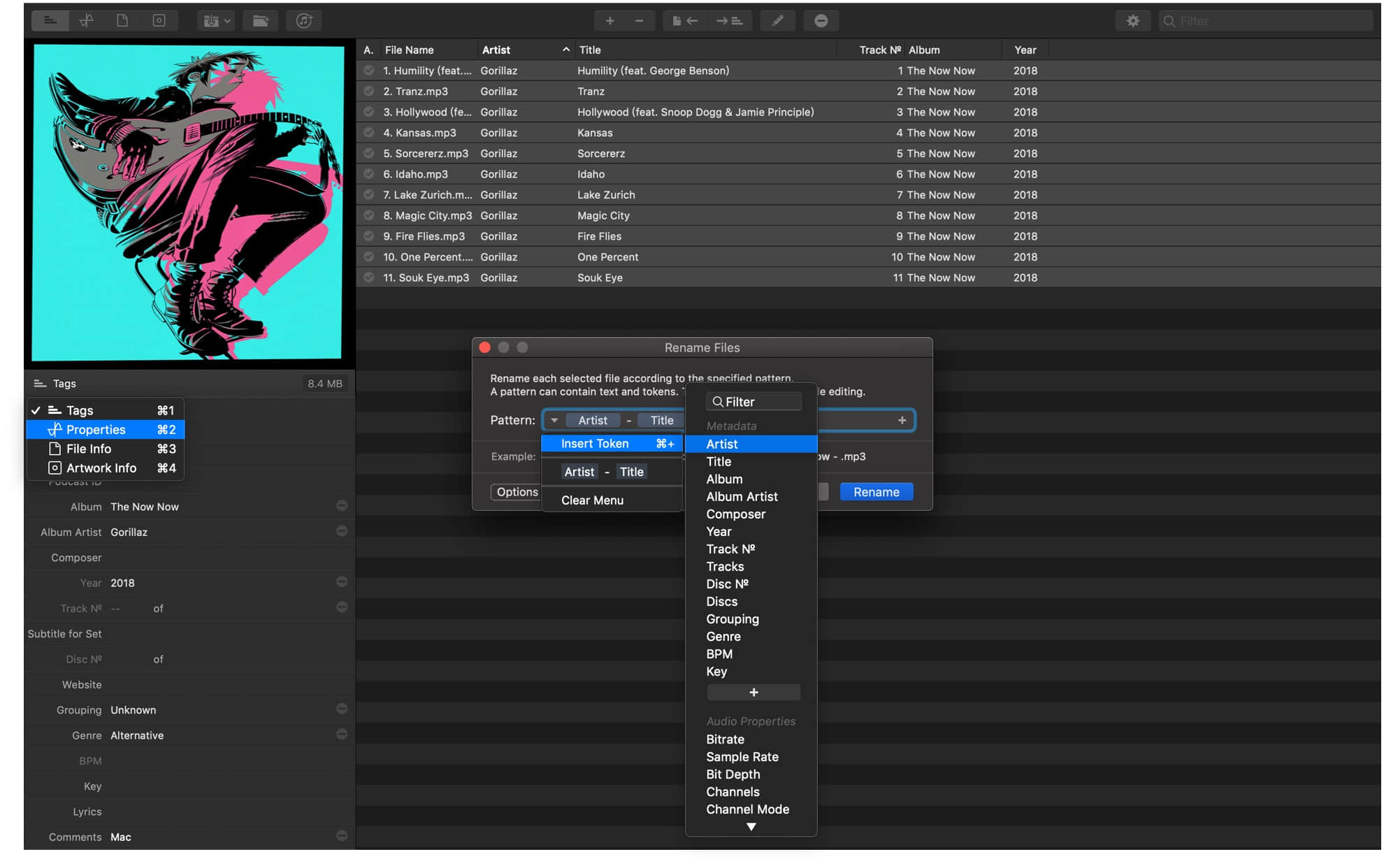The width and height of the screenshot is (1384, 868).
Task: Select Tags in the panel menu
Action: (105, 410)
